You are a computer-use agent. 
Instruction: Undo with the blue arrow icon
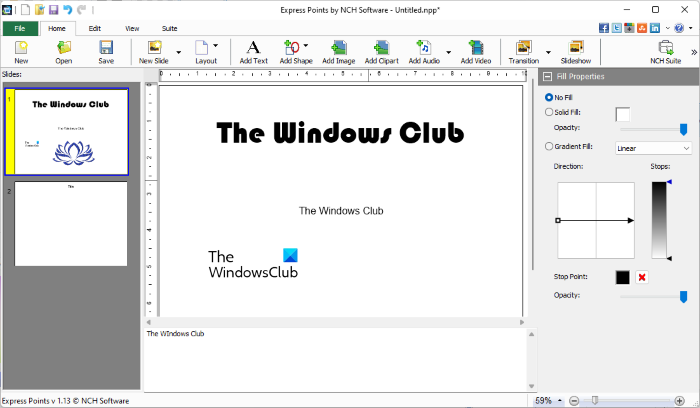click(x=67, y=9)
